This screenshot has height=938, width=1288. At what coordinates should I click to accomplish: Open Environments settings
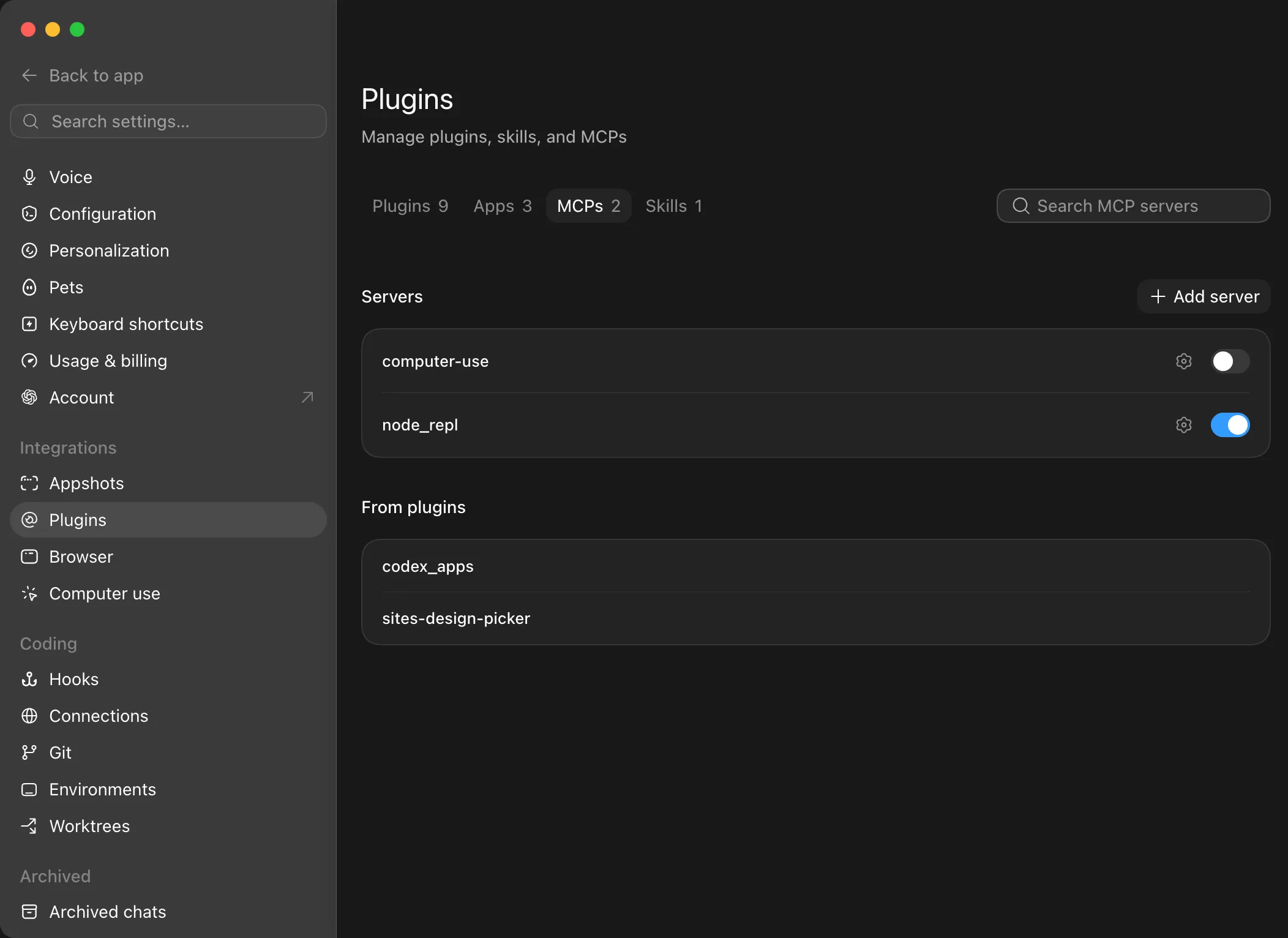coord(168,789)
